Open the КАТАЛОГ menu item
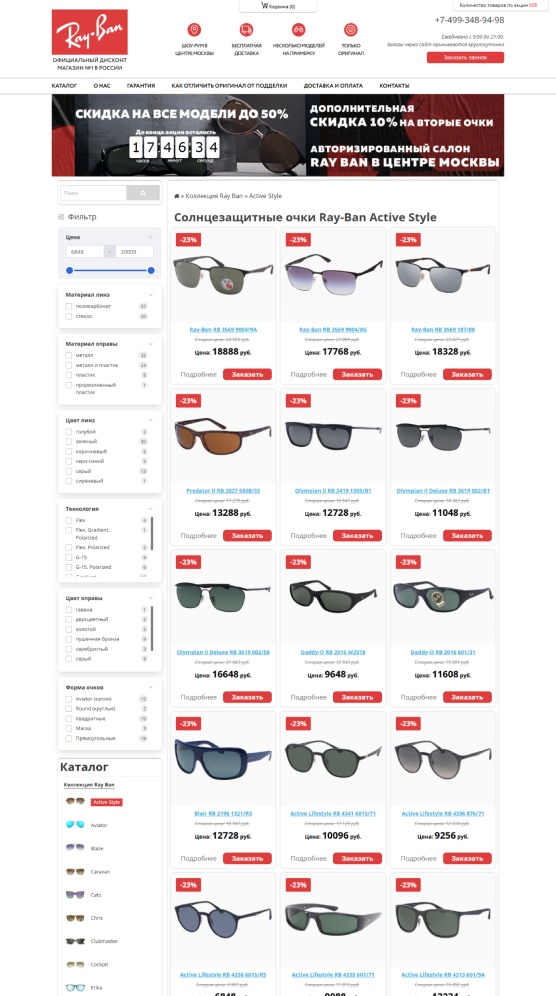 (x=64, y=86)
